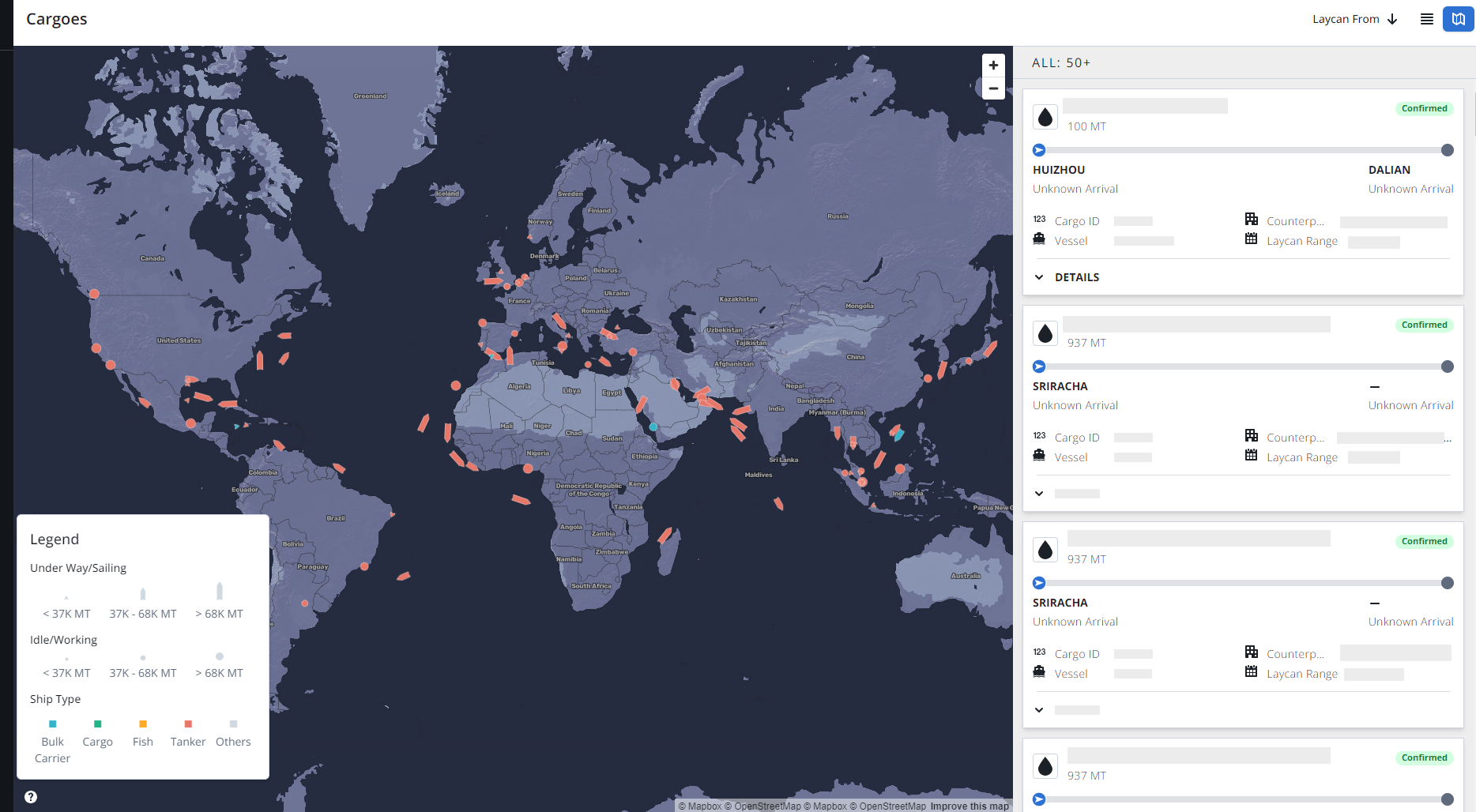The width and height of the screenshot is (1476, 812).
Task: Click the destination endpoint of the HUIZHOU-DALIAN progress slider
Action: point(1448,149)
